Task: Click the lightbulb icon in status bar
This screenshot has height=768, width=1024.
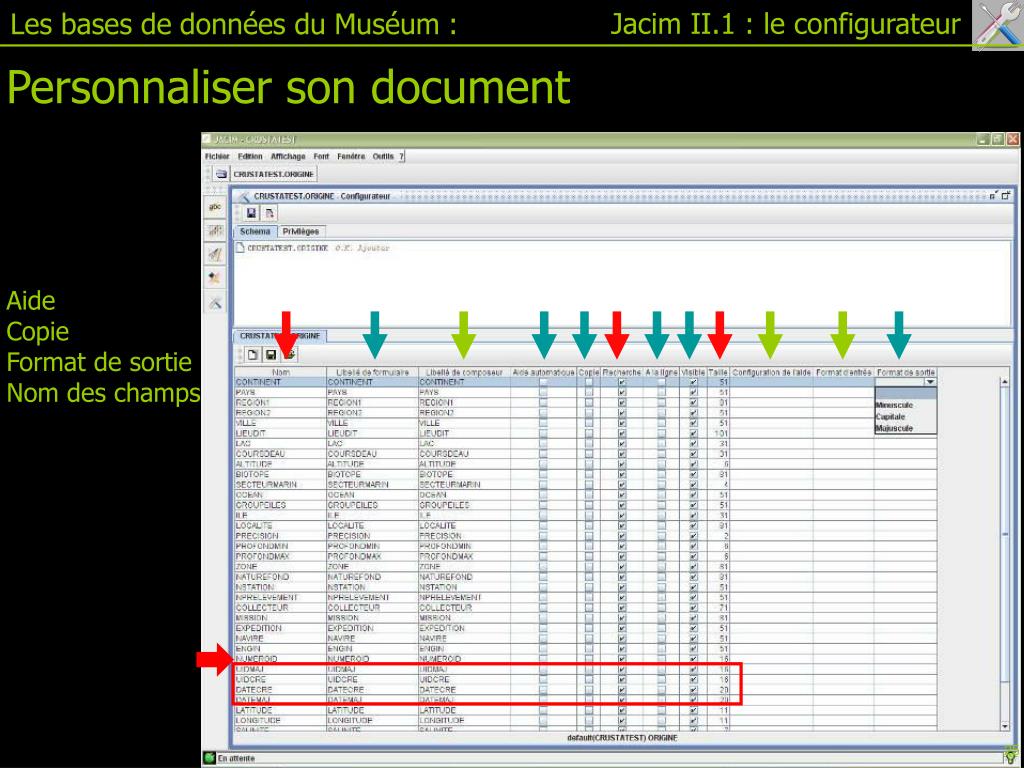Action: click(1011, 756)
